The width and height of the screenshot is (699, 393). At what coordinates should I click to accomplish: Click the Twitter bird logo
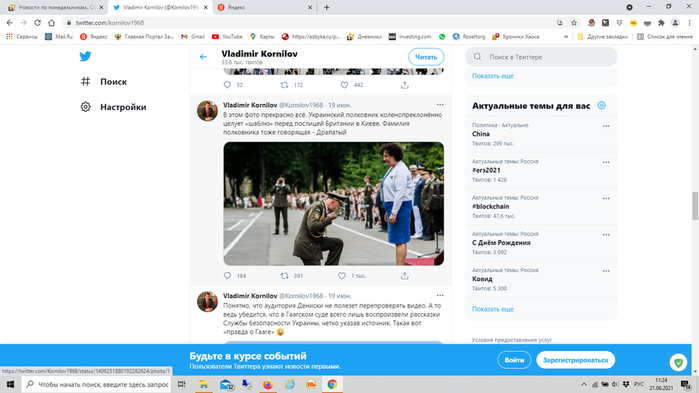pyautogui.click(x=85, y=56)
